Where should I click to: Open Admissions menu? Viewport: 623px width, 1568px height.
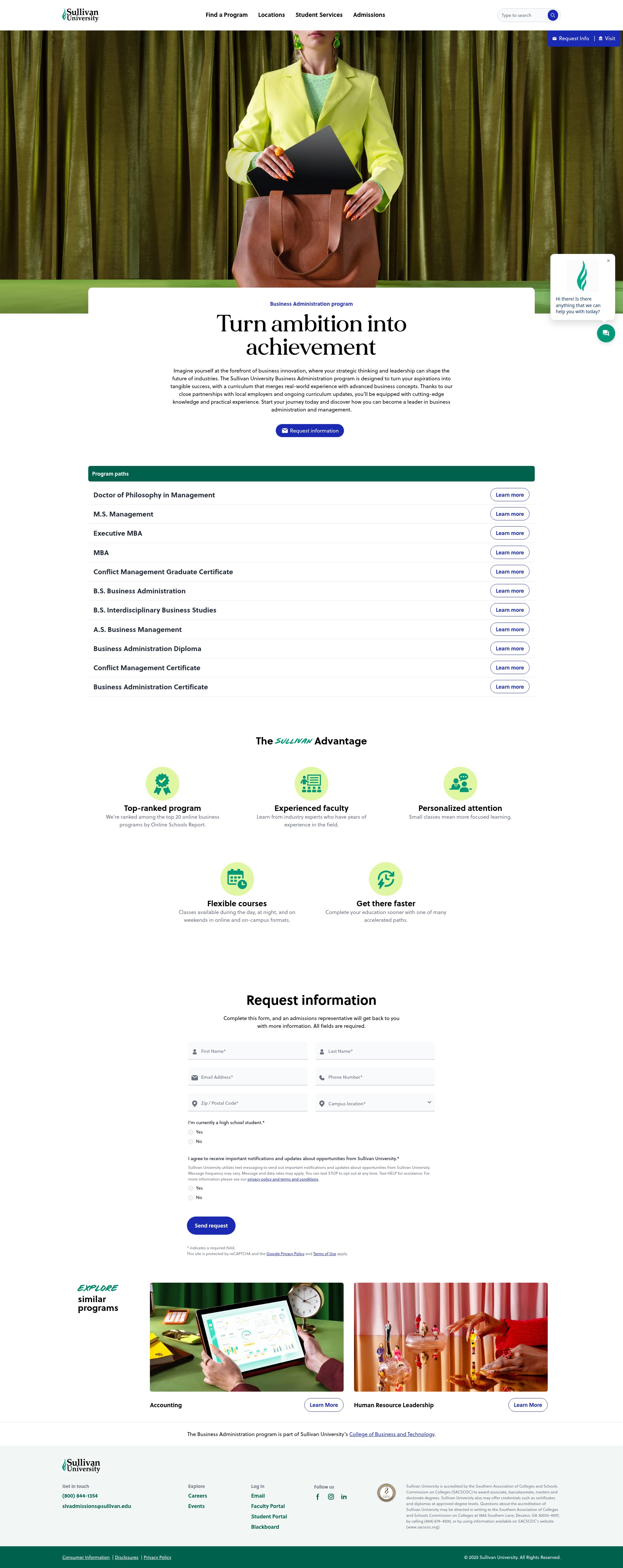click(x=369, y=15)
